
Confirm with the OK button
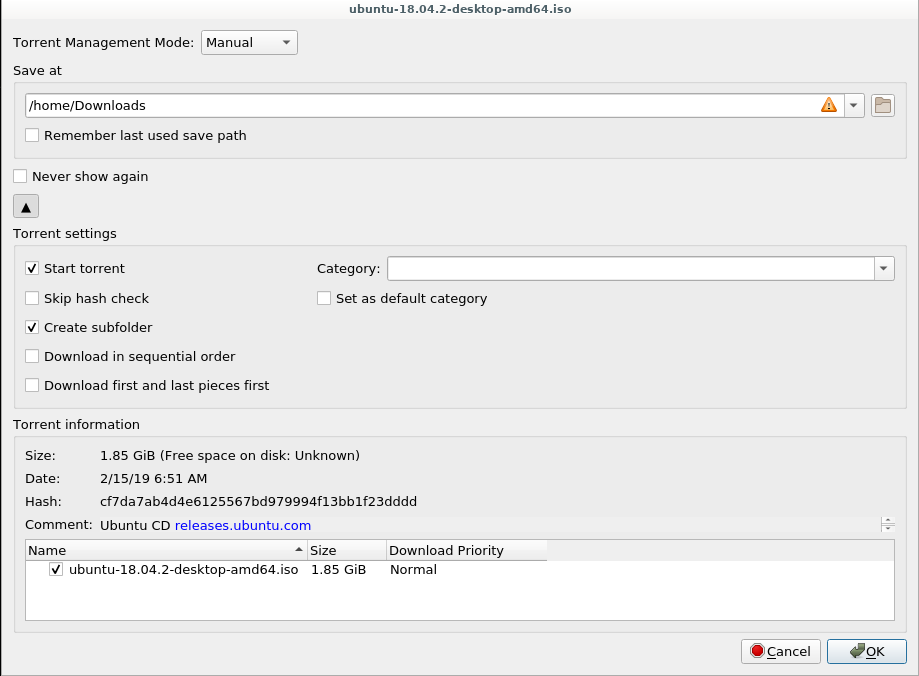click(867, 651)
